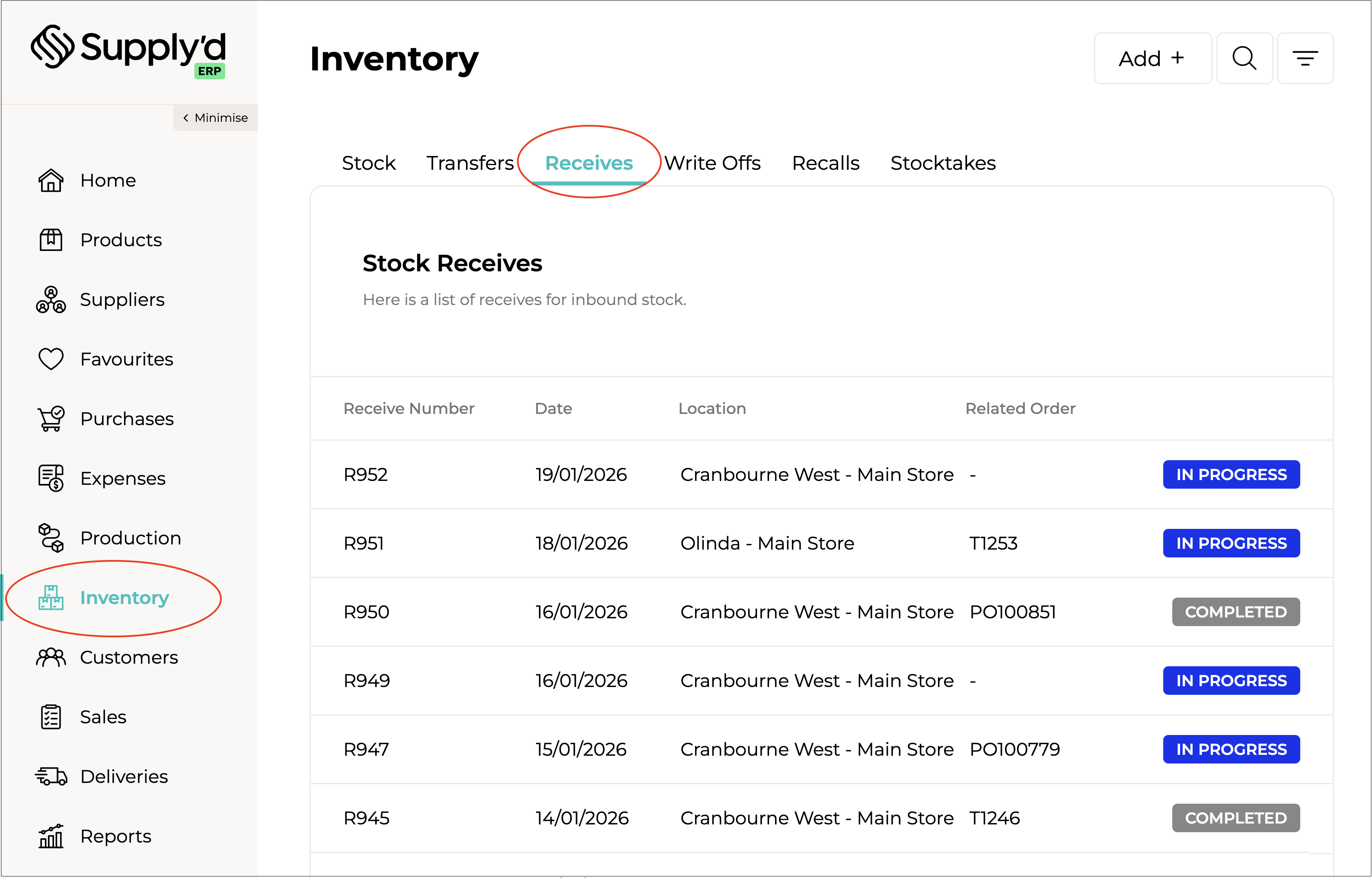Select the R951 receive row

pos(364,543)
